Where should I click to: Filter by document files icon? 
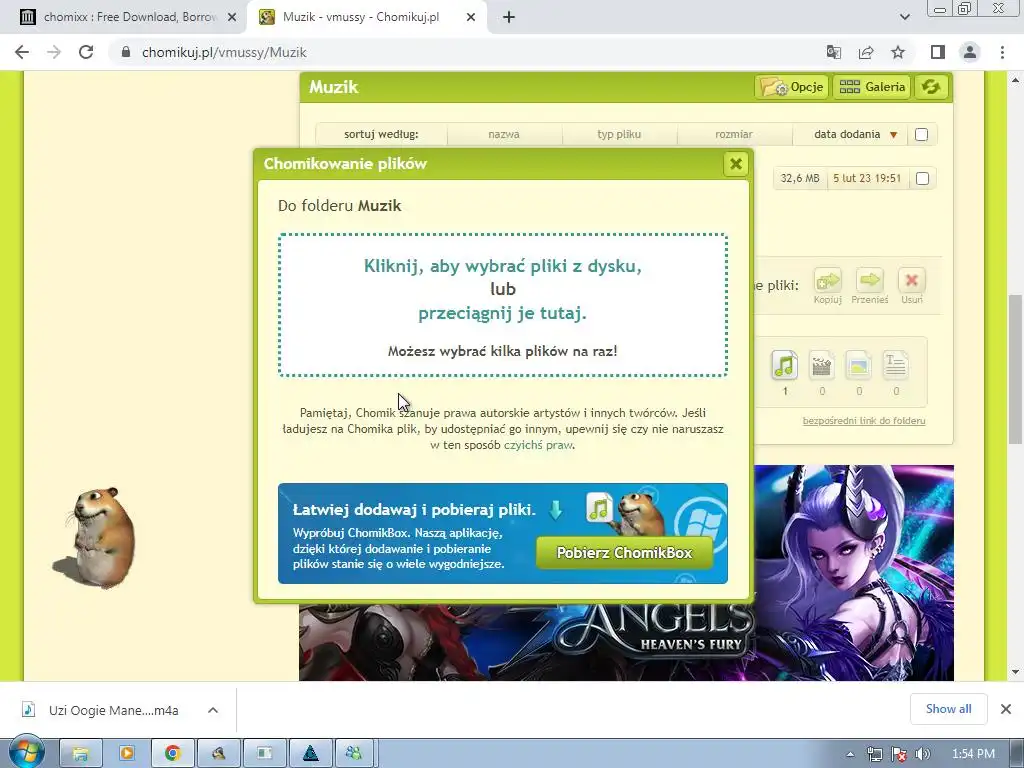pos(895,365)
